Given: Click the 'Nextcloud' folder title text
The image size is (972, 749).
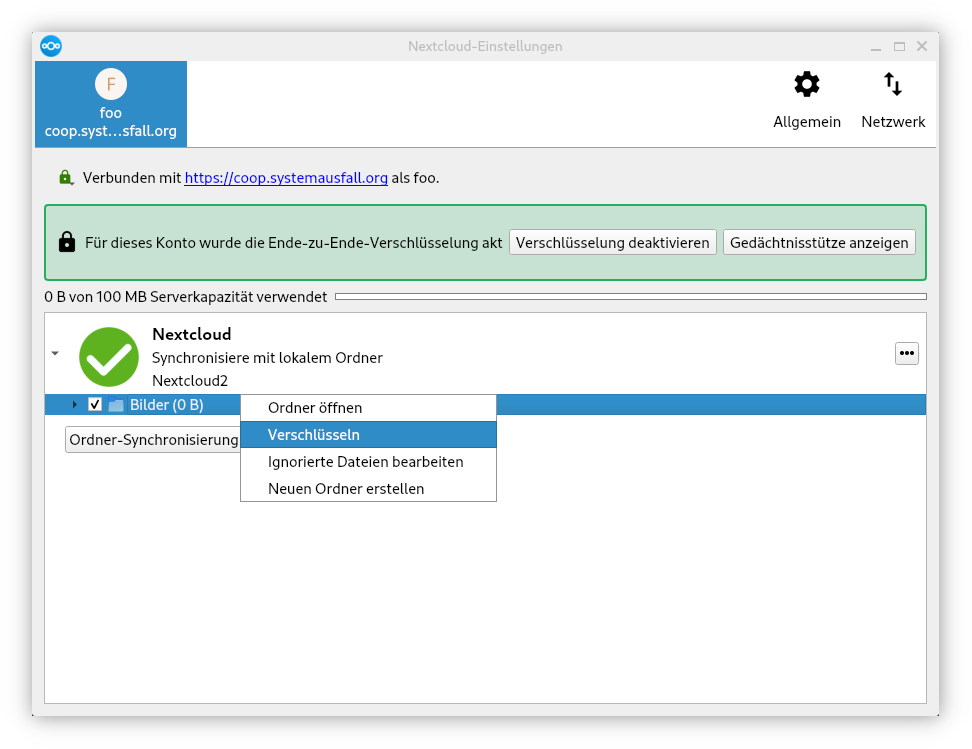Looking at the screenshot, I should (192, 334).
